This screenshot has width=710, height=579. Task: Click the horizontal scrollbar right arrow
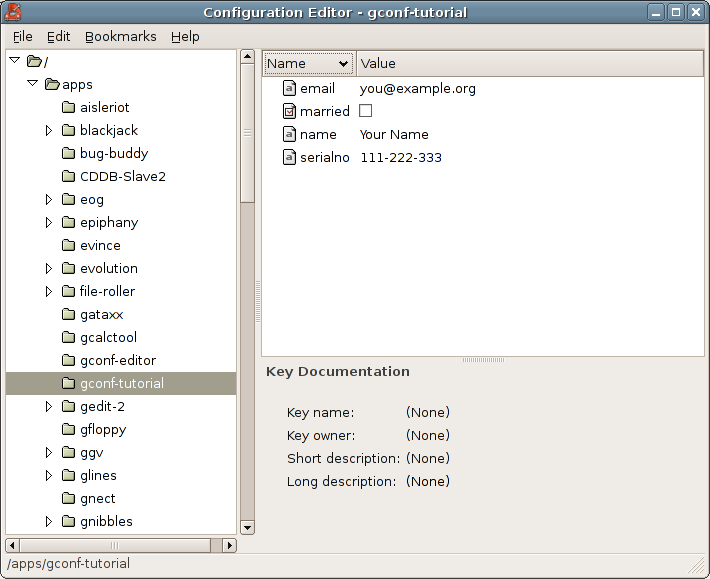pos(230,546)
